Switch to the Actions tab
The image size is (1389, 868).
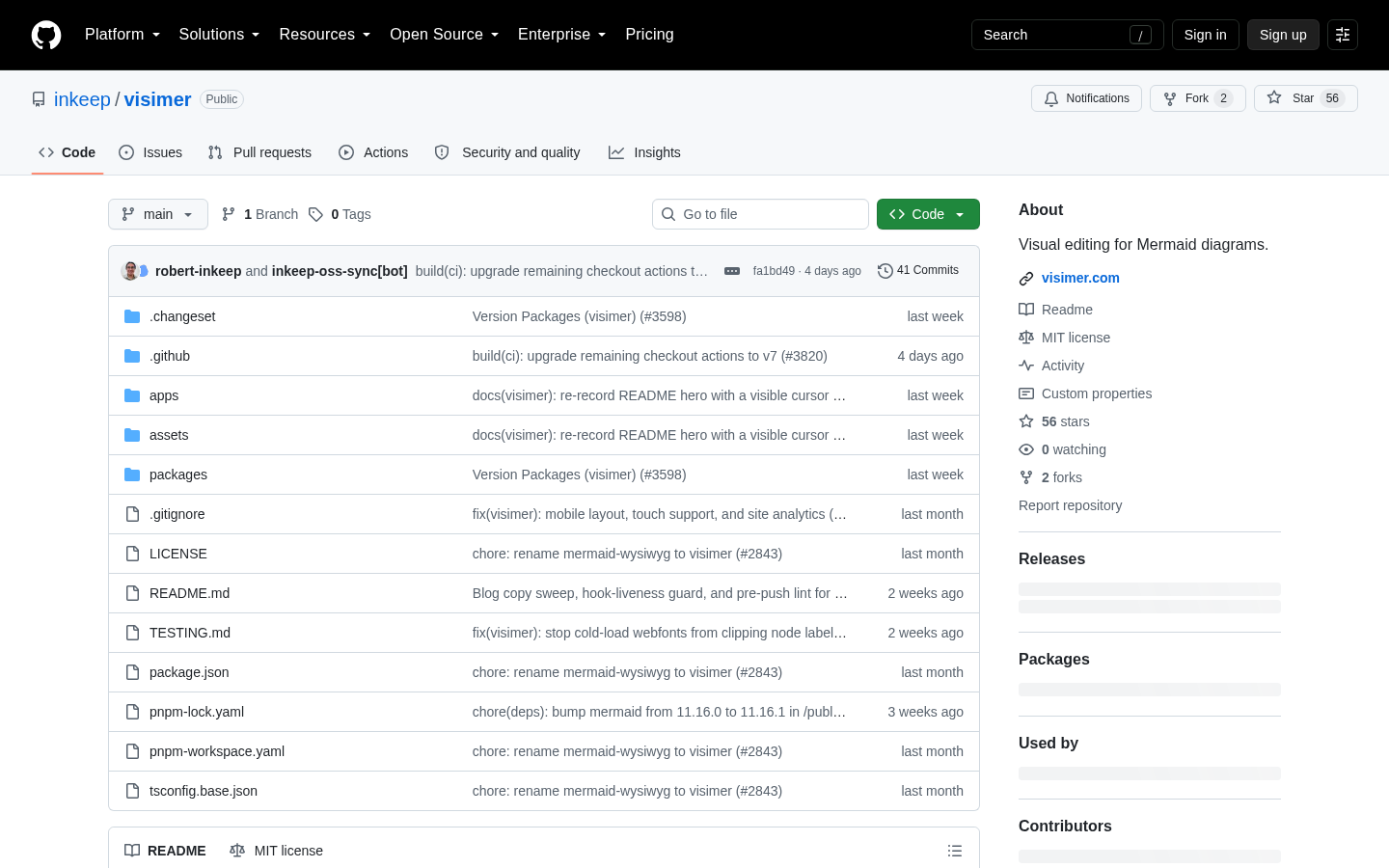(x=373, y=152)
